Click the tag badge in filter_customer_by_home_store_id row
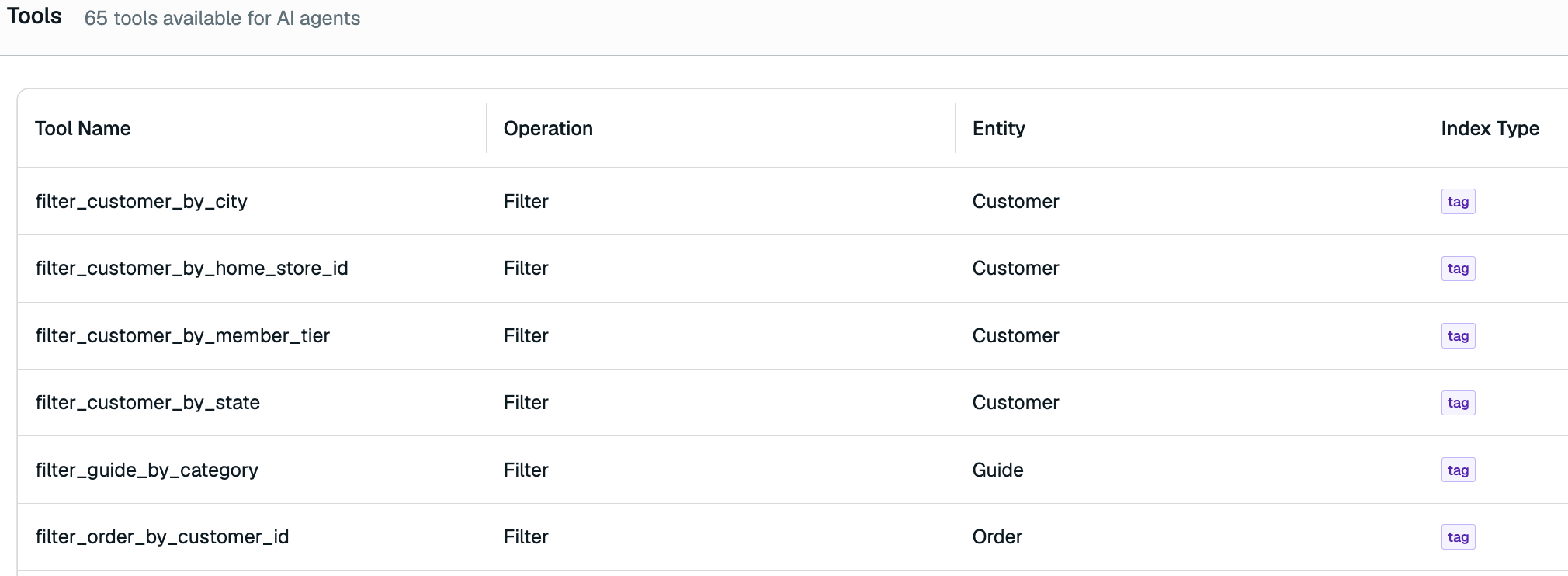 point(1458,269)
